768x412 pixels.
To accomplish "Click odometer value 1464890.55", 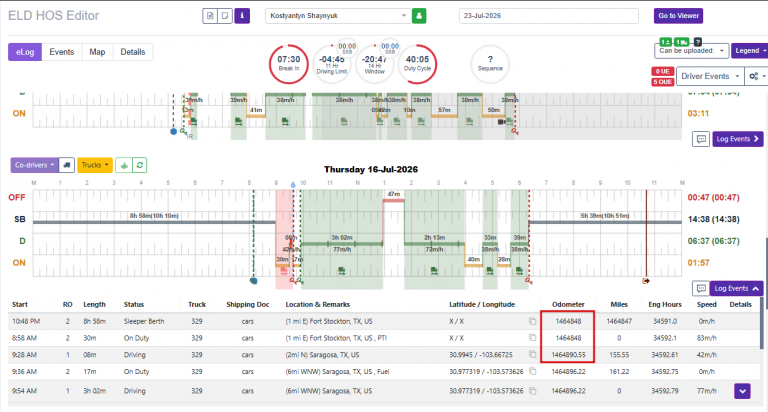I will click(x=568, y=355).
